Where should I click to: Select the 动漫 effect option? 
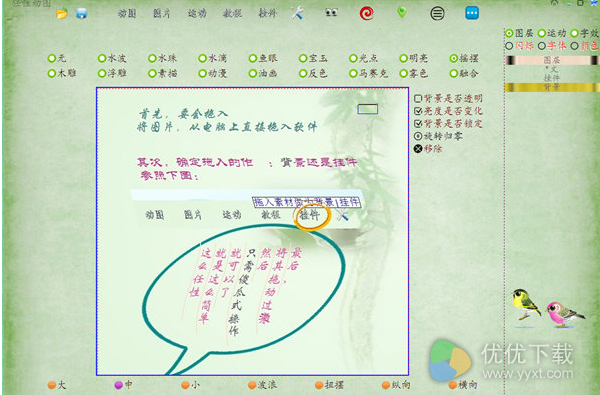pos(213,73)
